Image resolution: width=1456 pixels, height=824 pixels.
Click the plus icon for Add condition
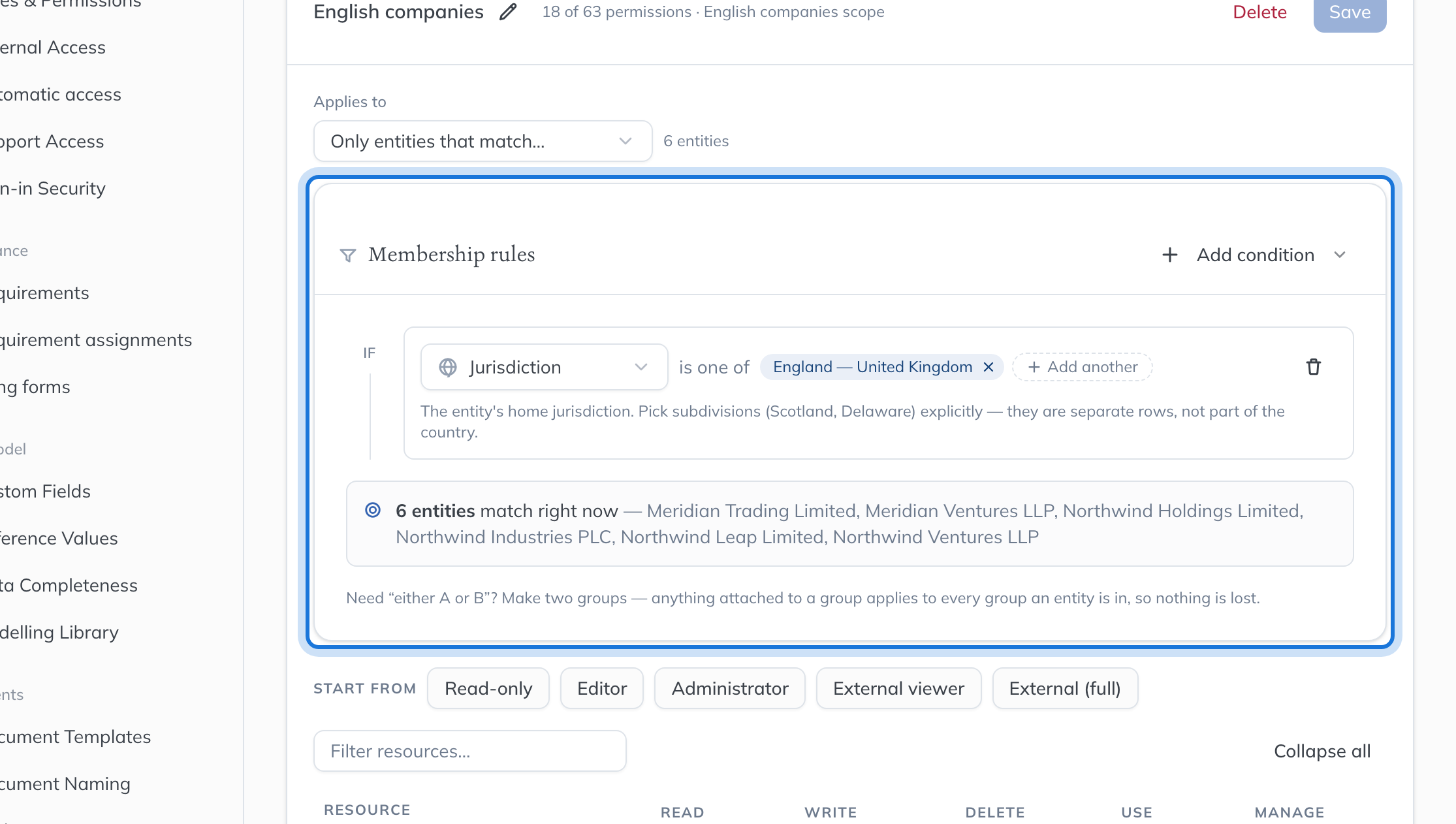pos(1170,255)
